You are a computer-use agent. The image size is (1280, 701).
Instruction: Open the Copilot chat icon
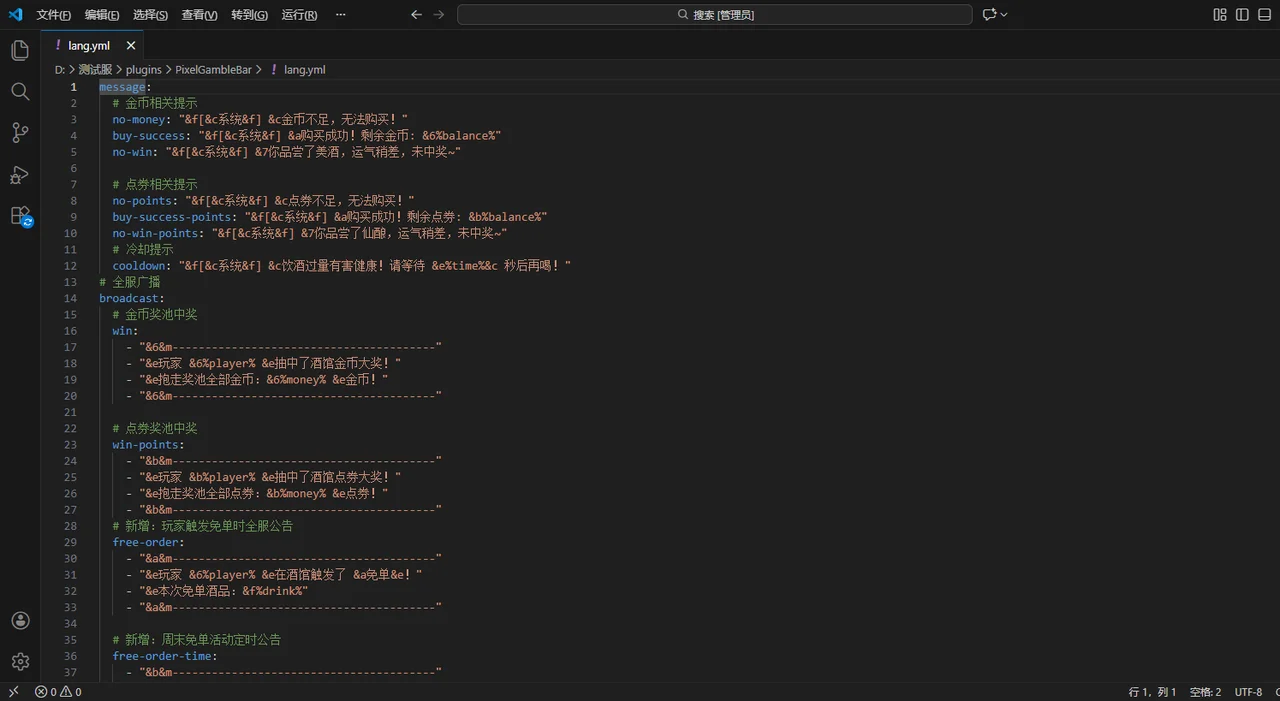[989, 14]
